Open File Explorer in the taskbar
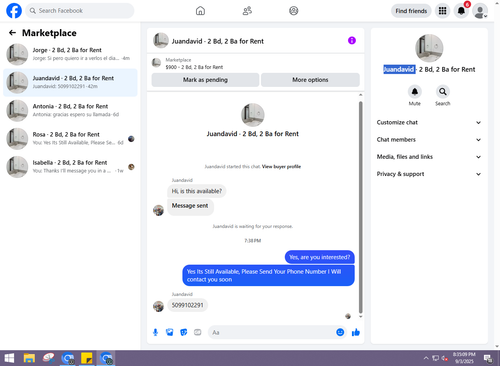This screenshot has width=500, height=366. tap(29, 358)
